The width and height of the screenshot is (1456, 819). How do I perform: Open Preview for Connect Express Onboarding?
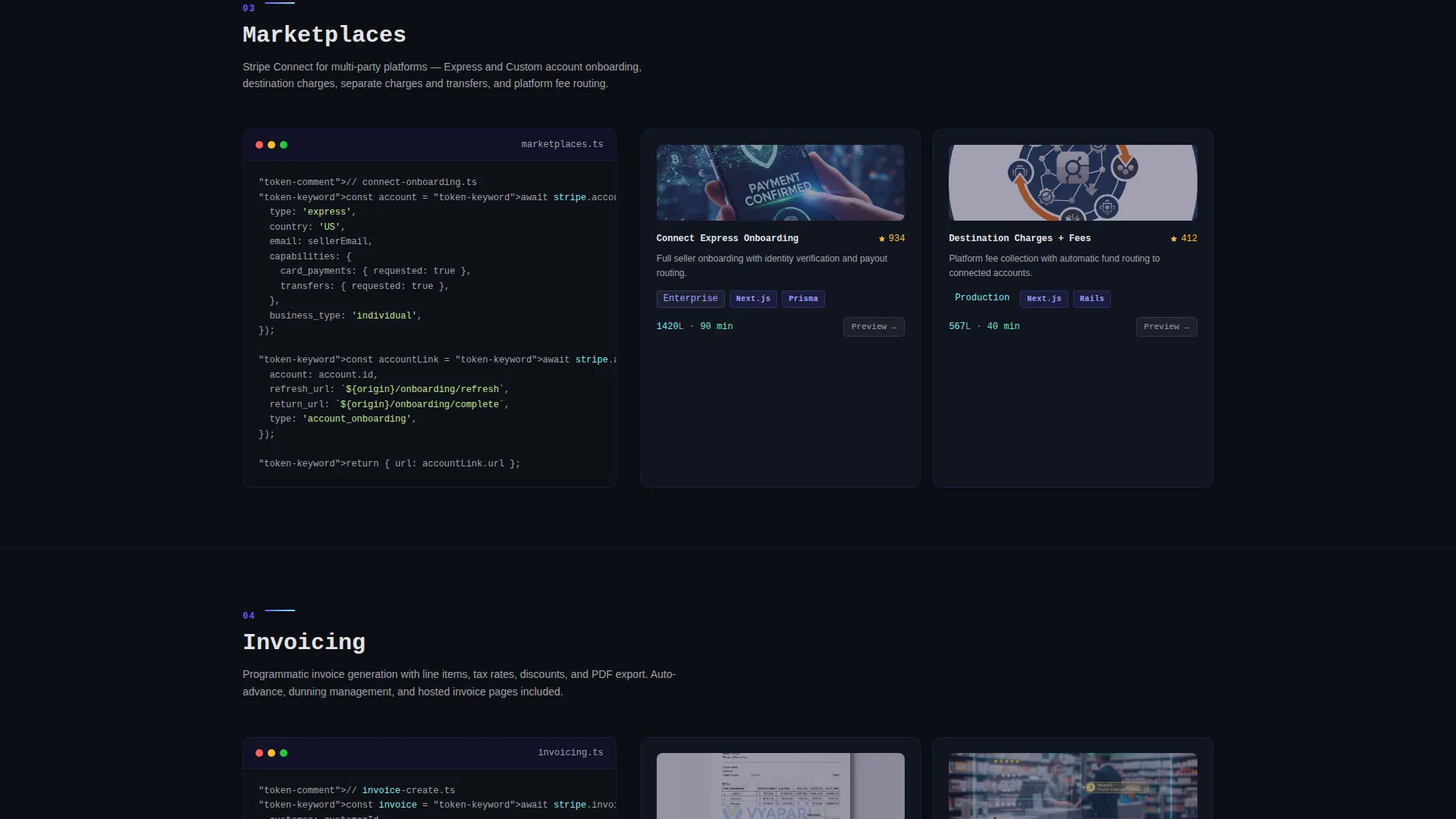[x=874, y=327]
